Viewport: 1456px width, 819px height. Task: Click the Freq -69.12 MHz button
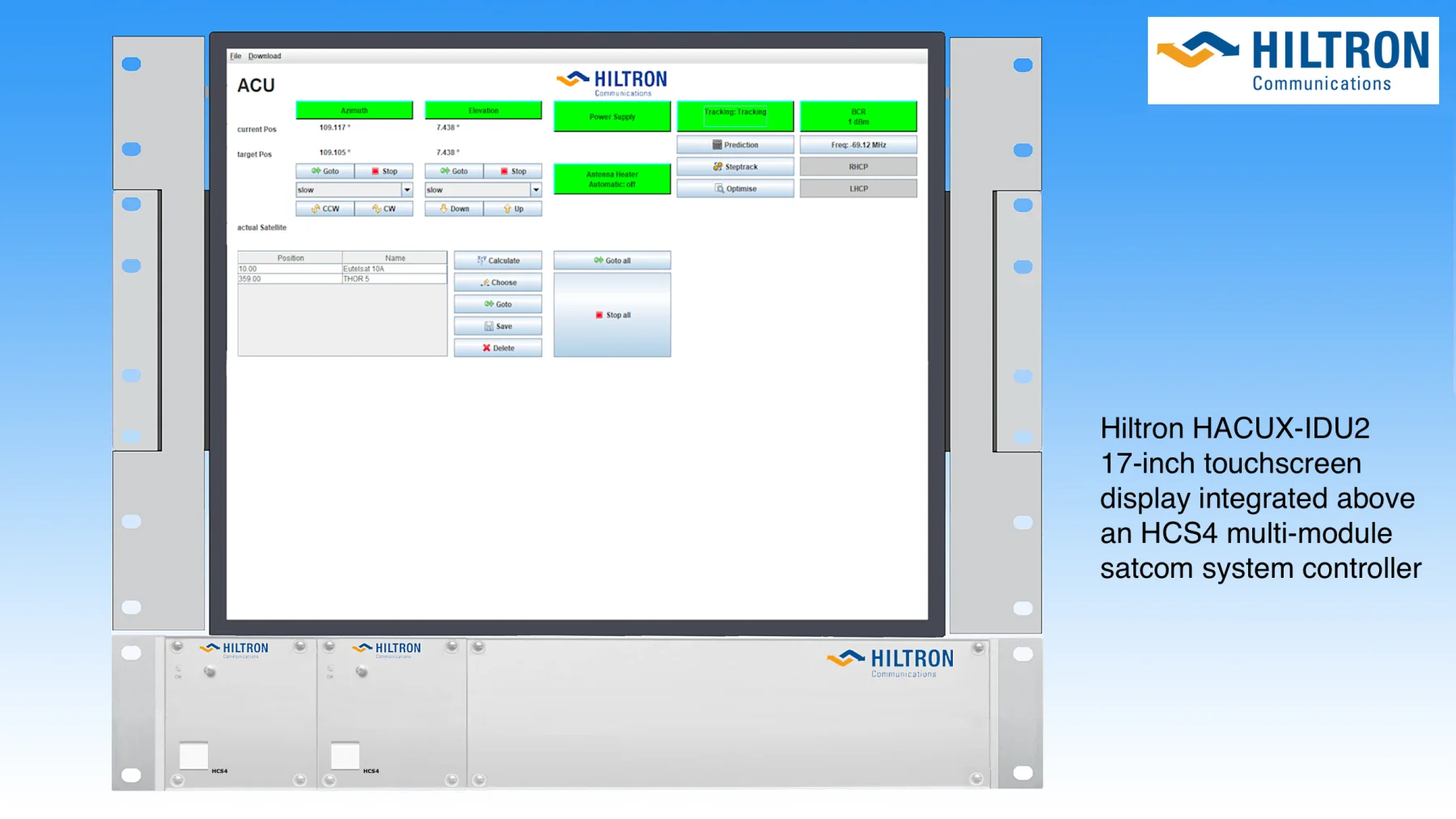coord(858,145)
